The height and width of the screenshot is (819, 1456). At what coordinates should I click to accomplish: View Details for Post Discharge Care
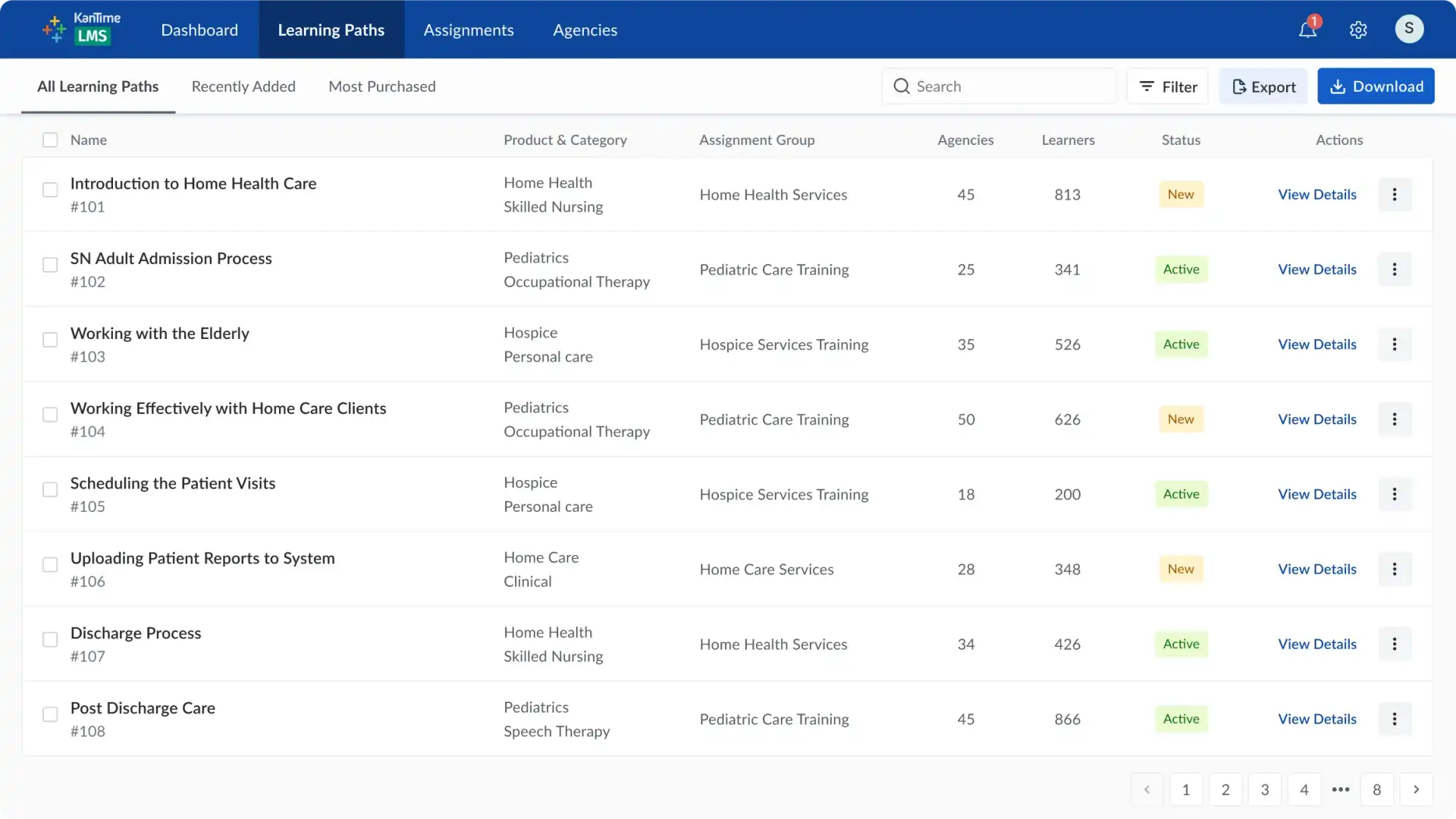coord(1317,719)
